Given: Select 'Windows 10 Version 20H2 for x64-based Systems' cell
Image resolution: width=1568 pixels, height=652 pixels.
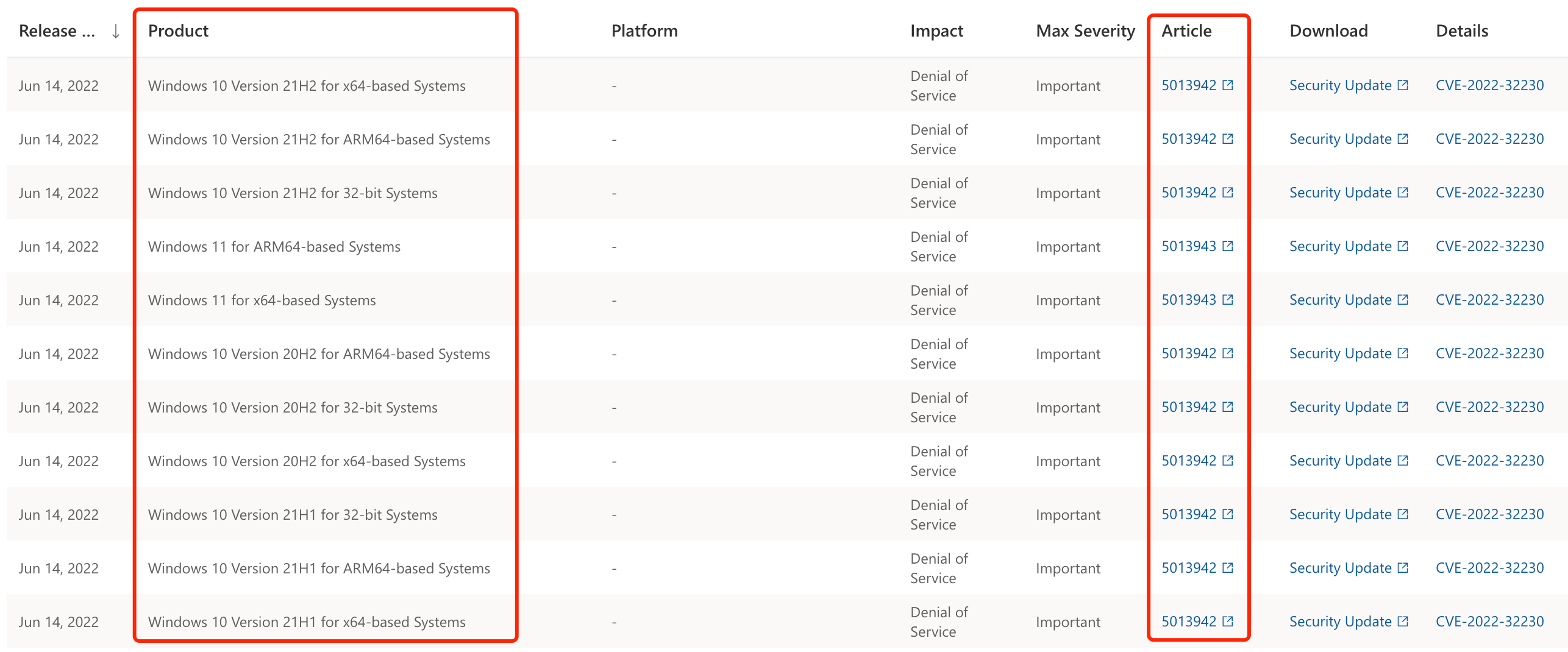Looking at the screenshot, I should (307, 461).
